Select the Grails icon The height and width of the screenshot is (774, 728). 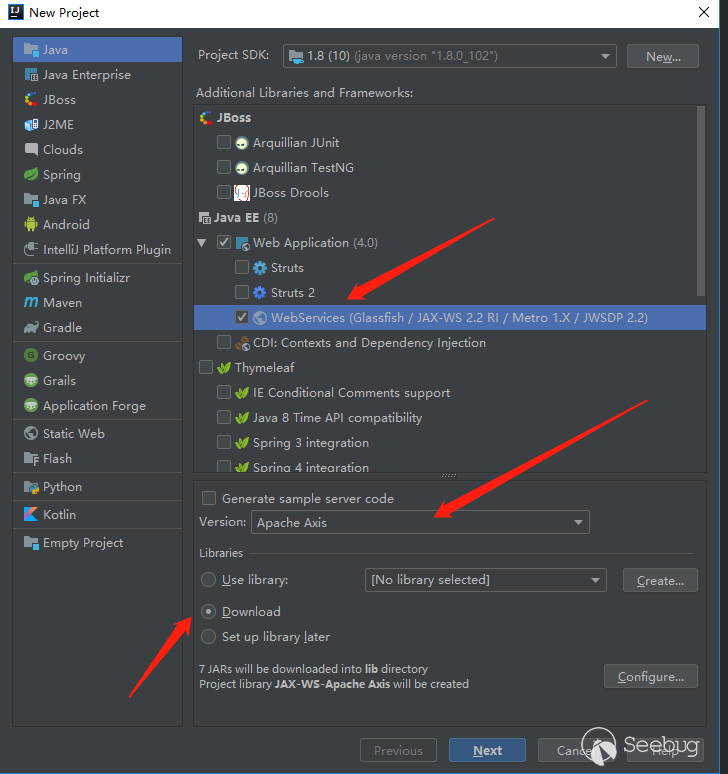click(x=31, y=380)
